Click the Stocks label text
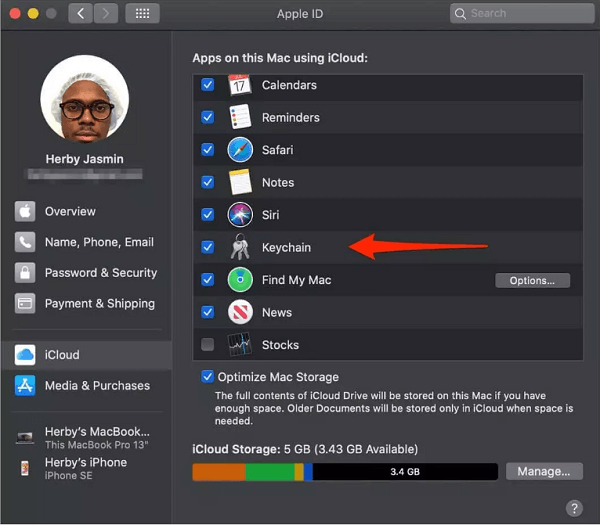 point(280,345)
